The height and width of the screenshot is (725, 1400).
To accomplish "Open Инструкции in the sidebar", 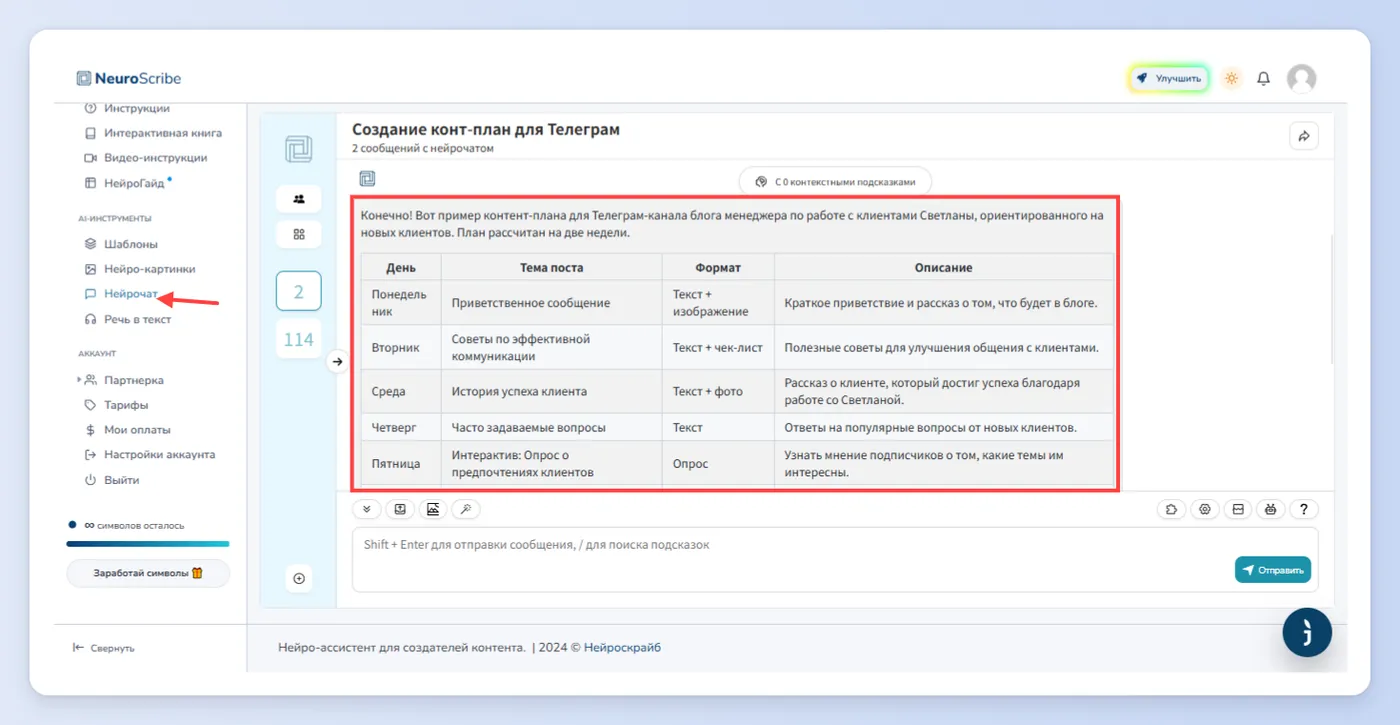I will 127,108.
